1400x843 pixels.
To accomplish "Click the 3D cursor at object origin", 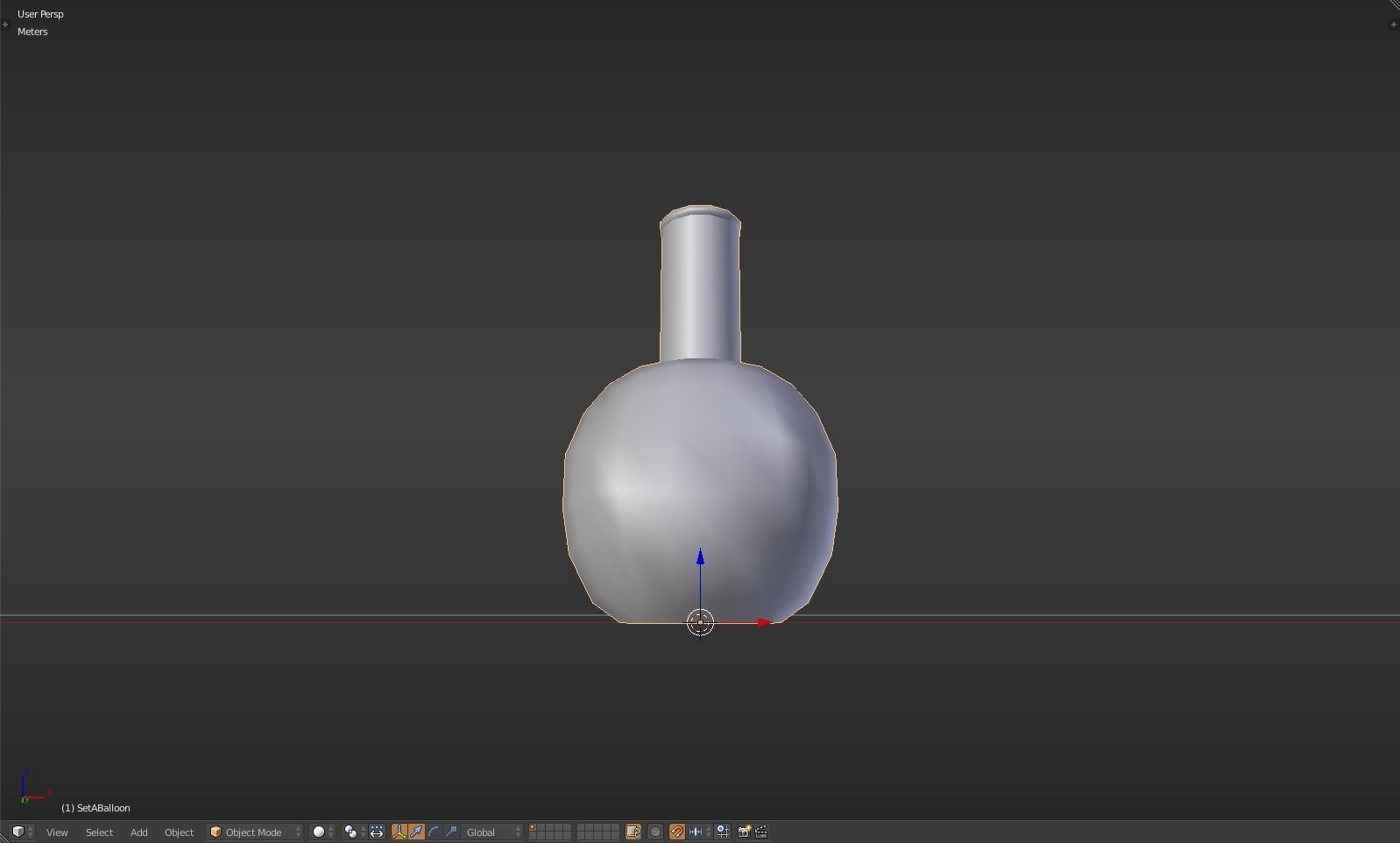I will tap(700, 623).
